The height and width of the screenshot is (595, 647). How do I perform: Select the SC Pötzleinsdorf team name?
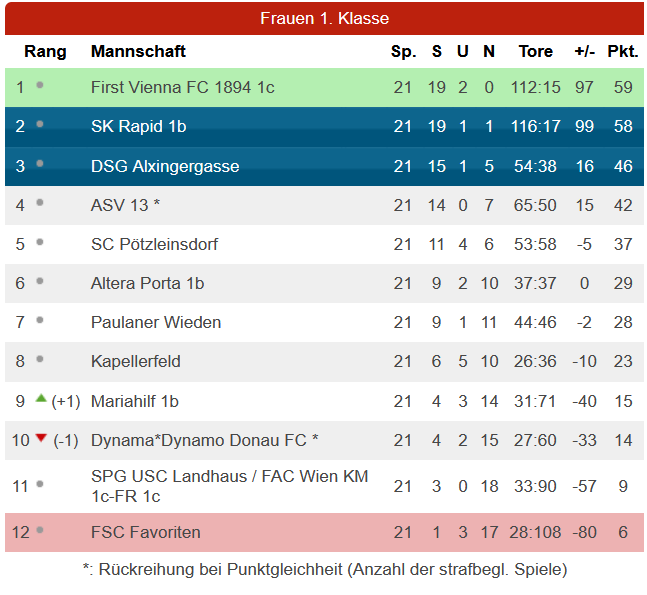154,244
